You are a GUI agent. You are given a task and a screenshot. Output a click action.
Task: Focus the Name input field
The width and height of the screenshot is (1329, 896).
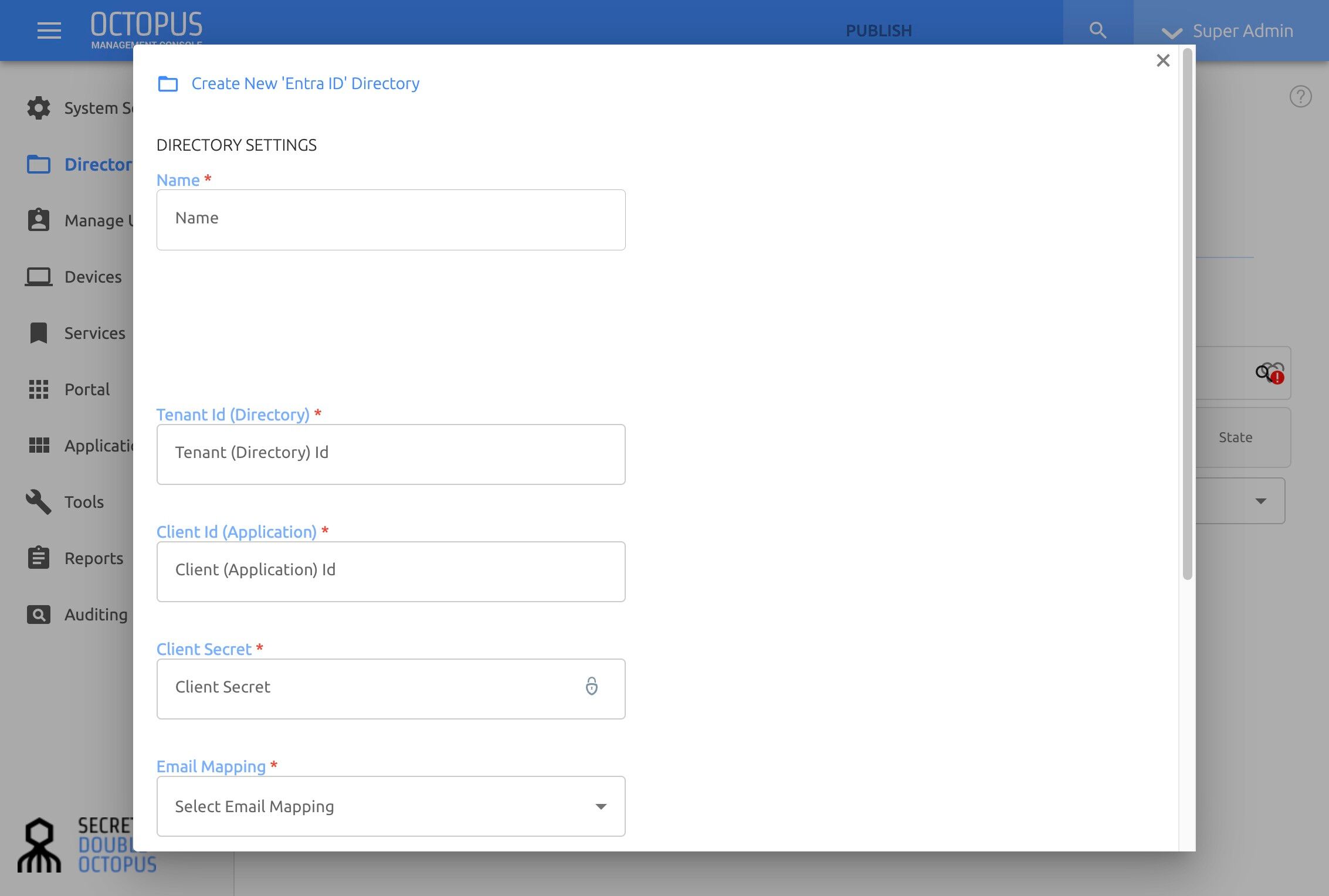[391, 220]
